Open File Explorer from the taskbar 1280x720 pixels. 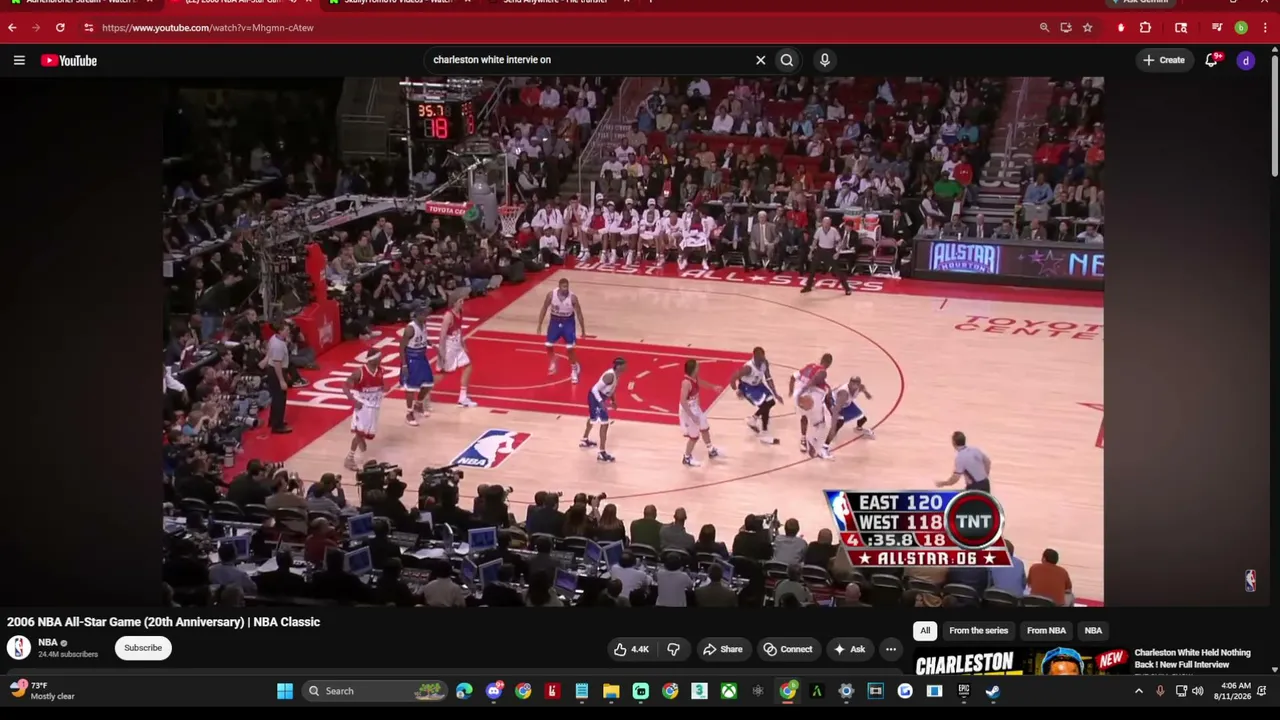pyautogui.click(x=611, y=691)
